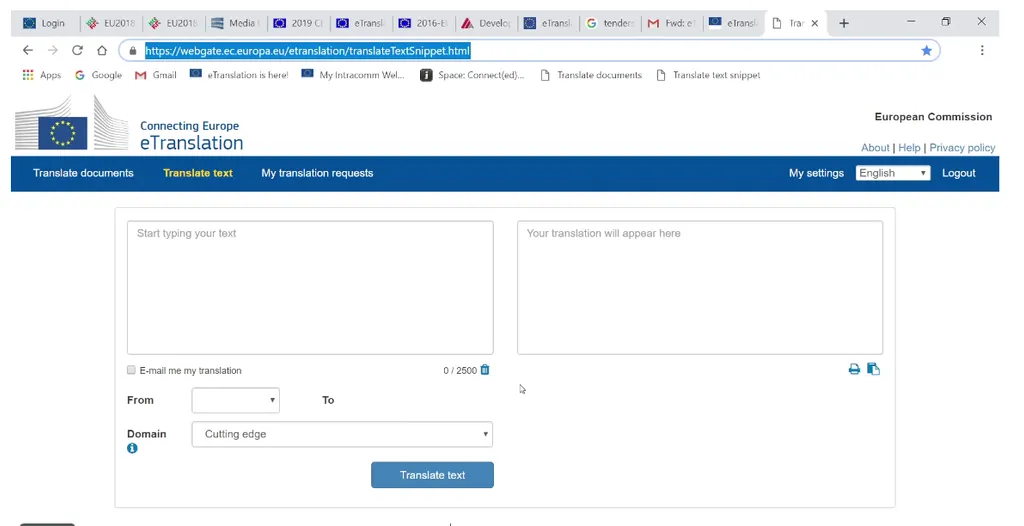Switch to the '2019 C' tab
This screenshot has height=526, width=1024.
[298, 23]
